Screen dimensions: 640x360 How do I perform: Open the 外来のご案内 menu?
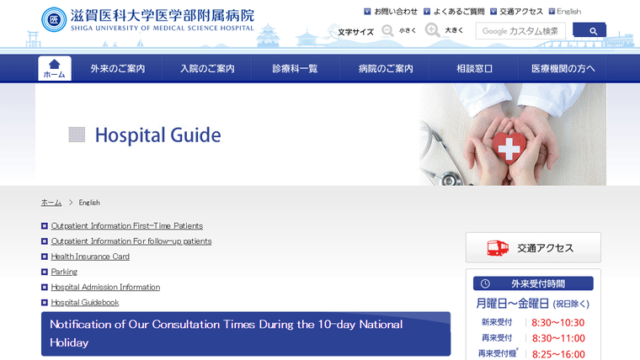(x=118, y=69)
